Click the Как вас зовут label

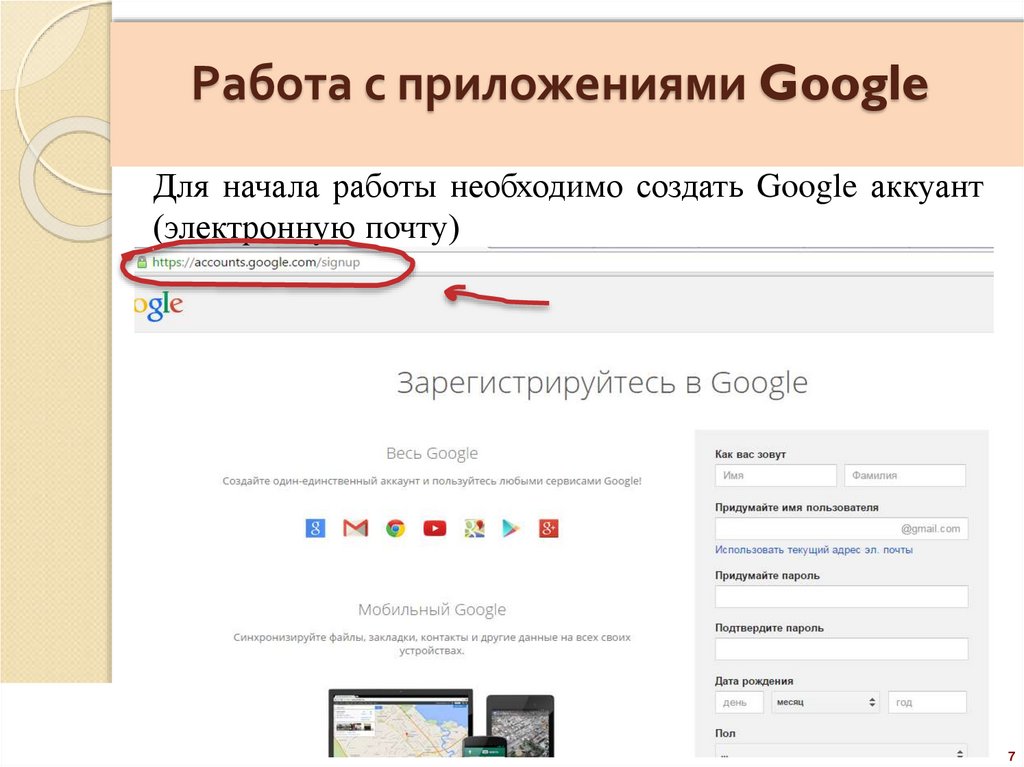(750, 454)
